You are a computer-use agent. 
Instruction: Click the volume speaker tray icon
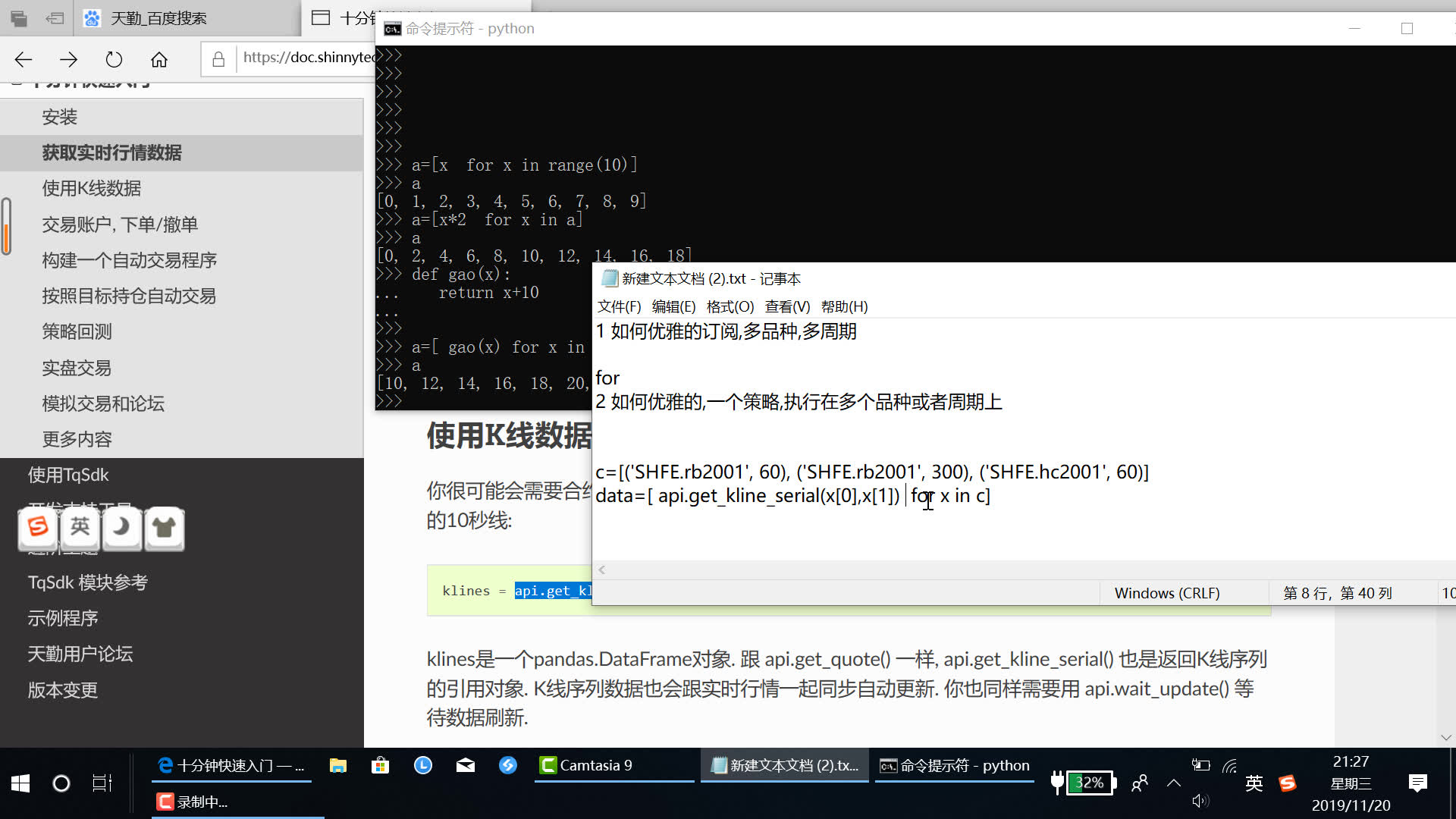pyautogui.click(x=1200, y=801)
